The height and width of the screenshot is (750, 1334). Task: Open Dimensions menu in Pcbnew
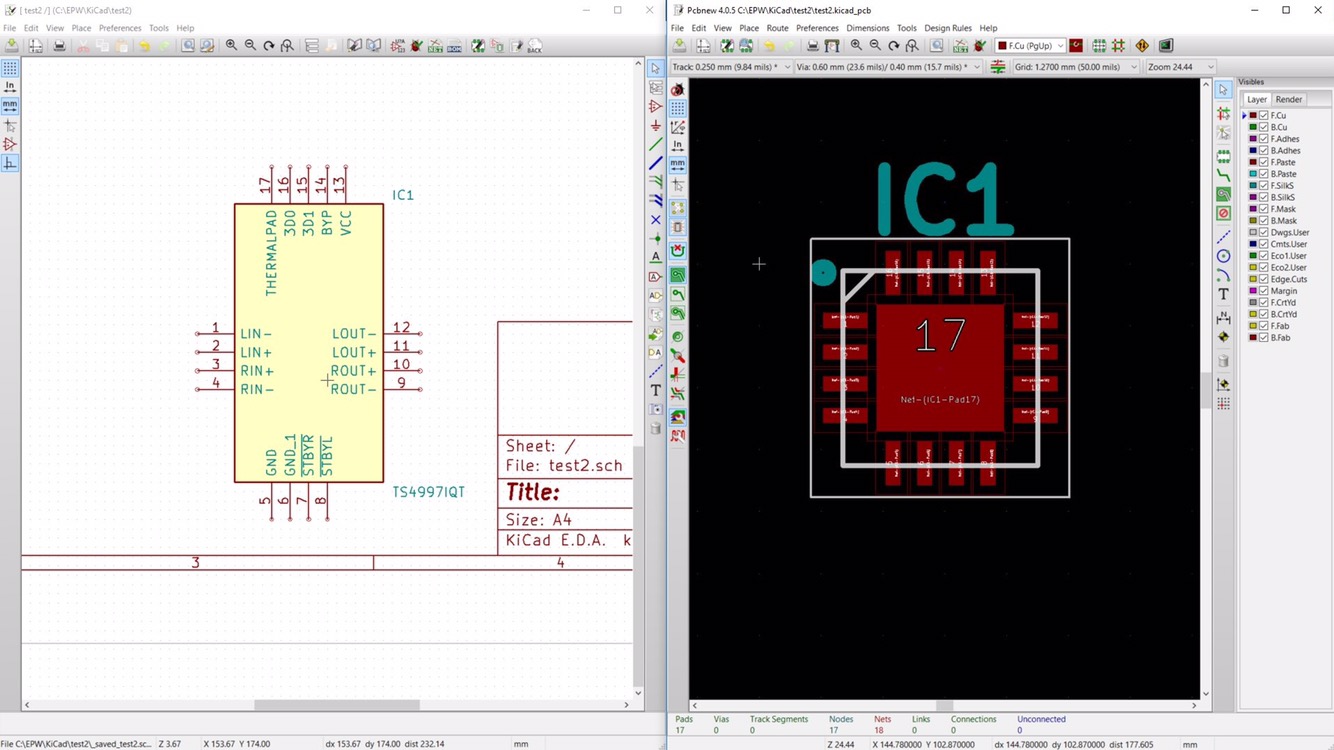(x=868, y=28)
